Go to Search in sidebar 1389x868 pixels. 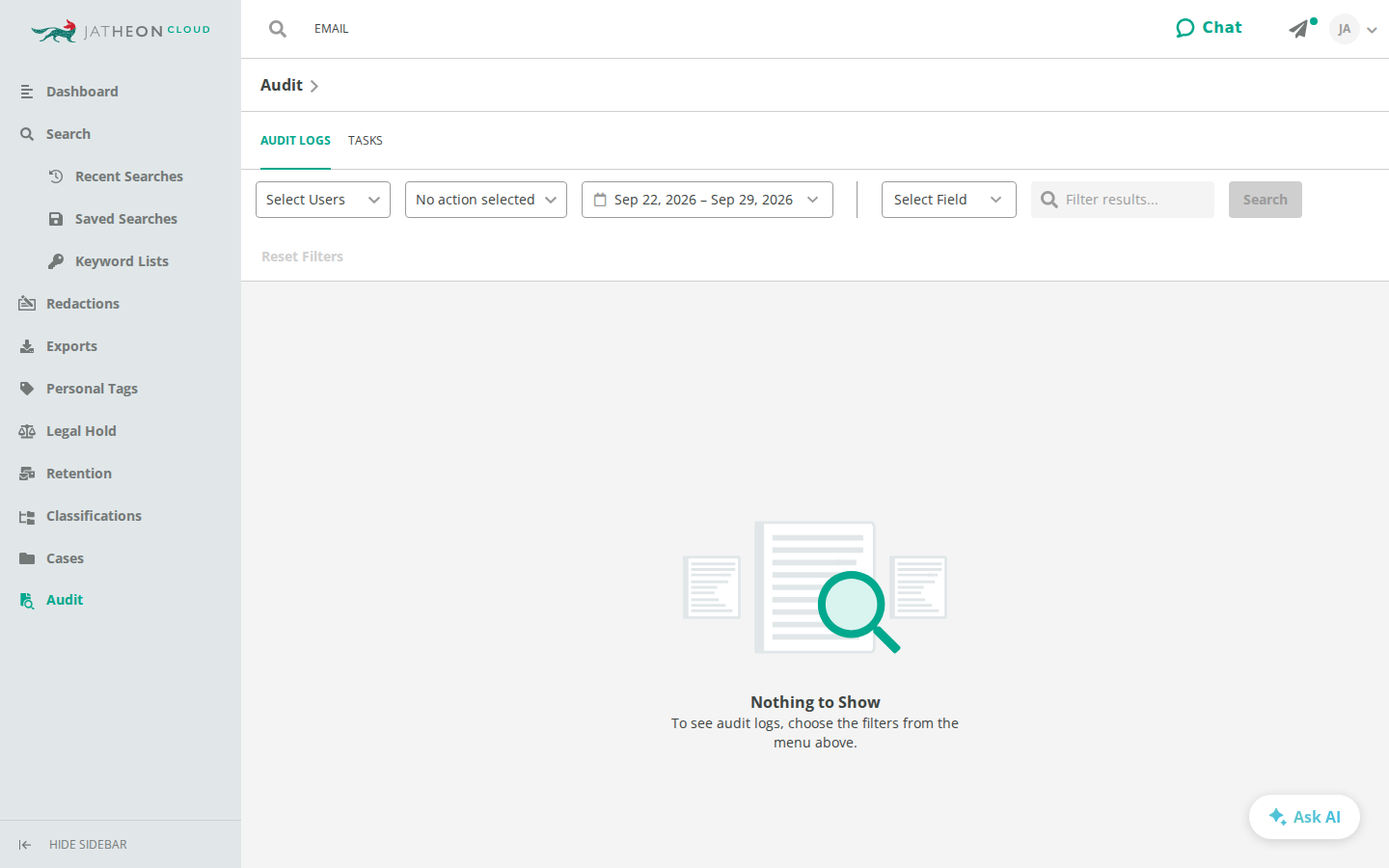[68, 134]
